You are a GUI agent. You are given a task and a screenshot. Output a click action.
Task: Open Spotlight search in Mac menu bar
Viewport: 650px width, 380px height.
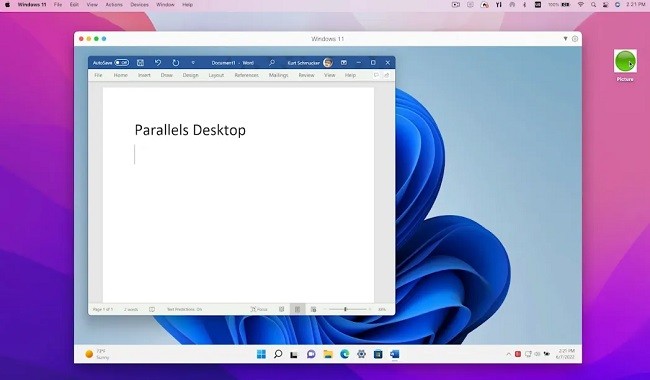tap(594, 5)
